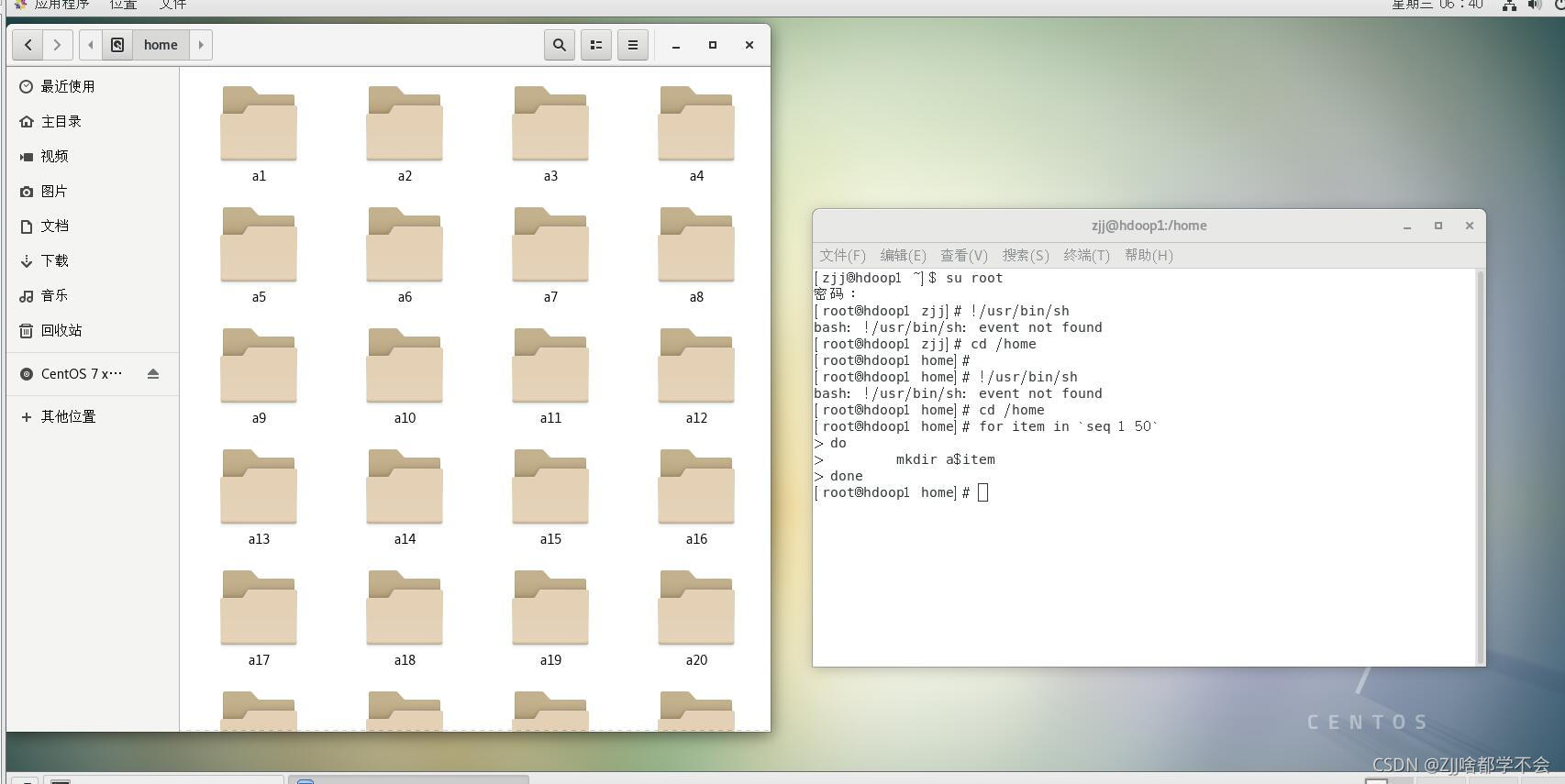Open terminal Terminal menu (终端)

tap(1086, 255)
